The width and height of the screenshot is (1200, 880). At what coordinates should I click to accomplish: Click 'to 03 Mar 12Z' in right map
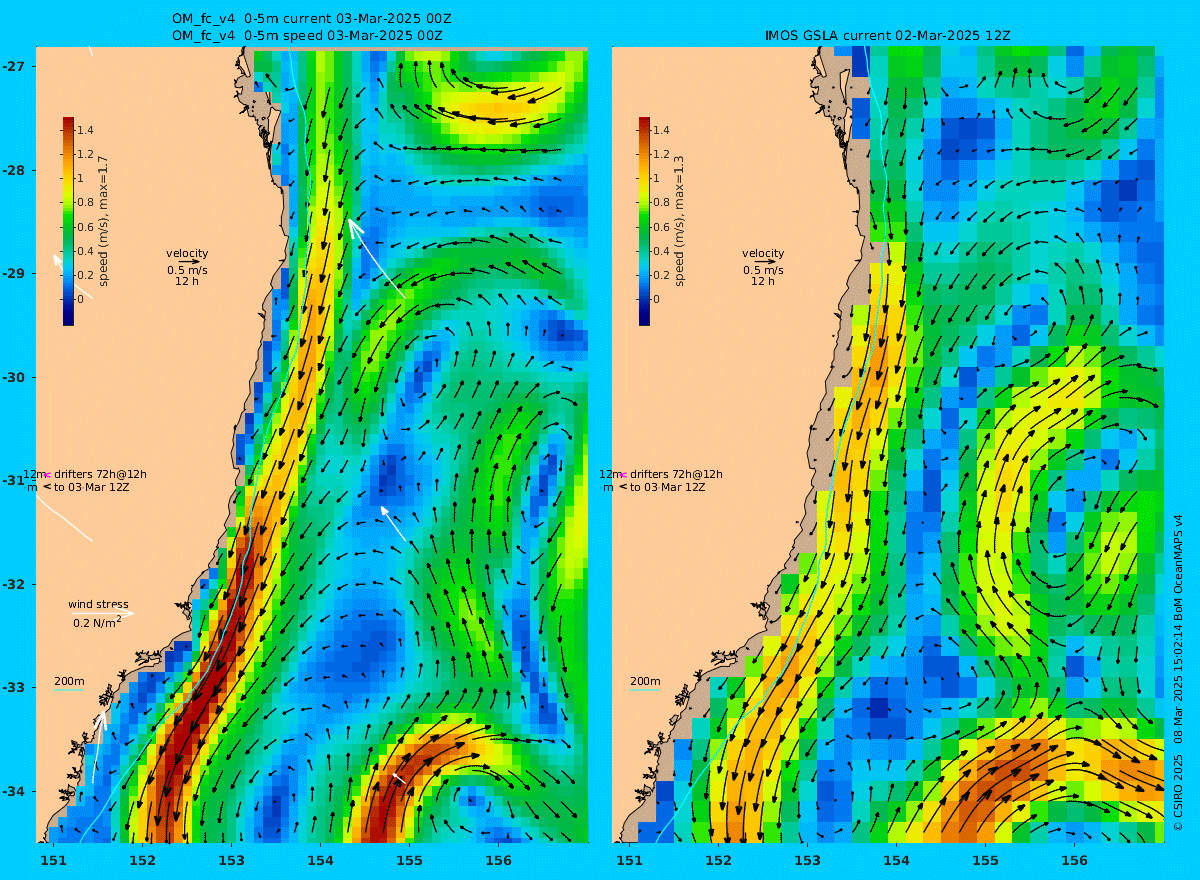click(668, 487)
